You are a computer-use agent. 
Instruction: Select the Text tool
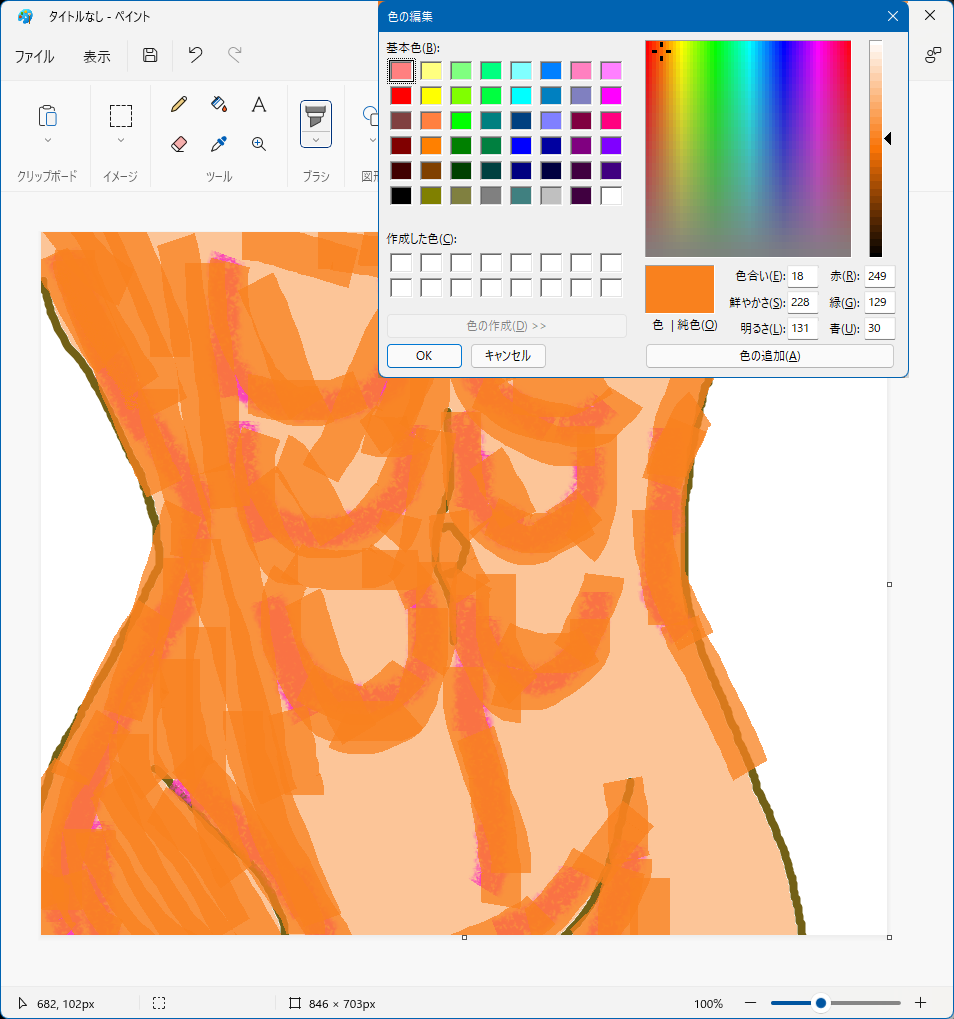pos(258,104)
